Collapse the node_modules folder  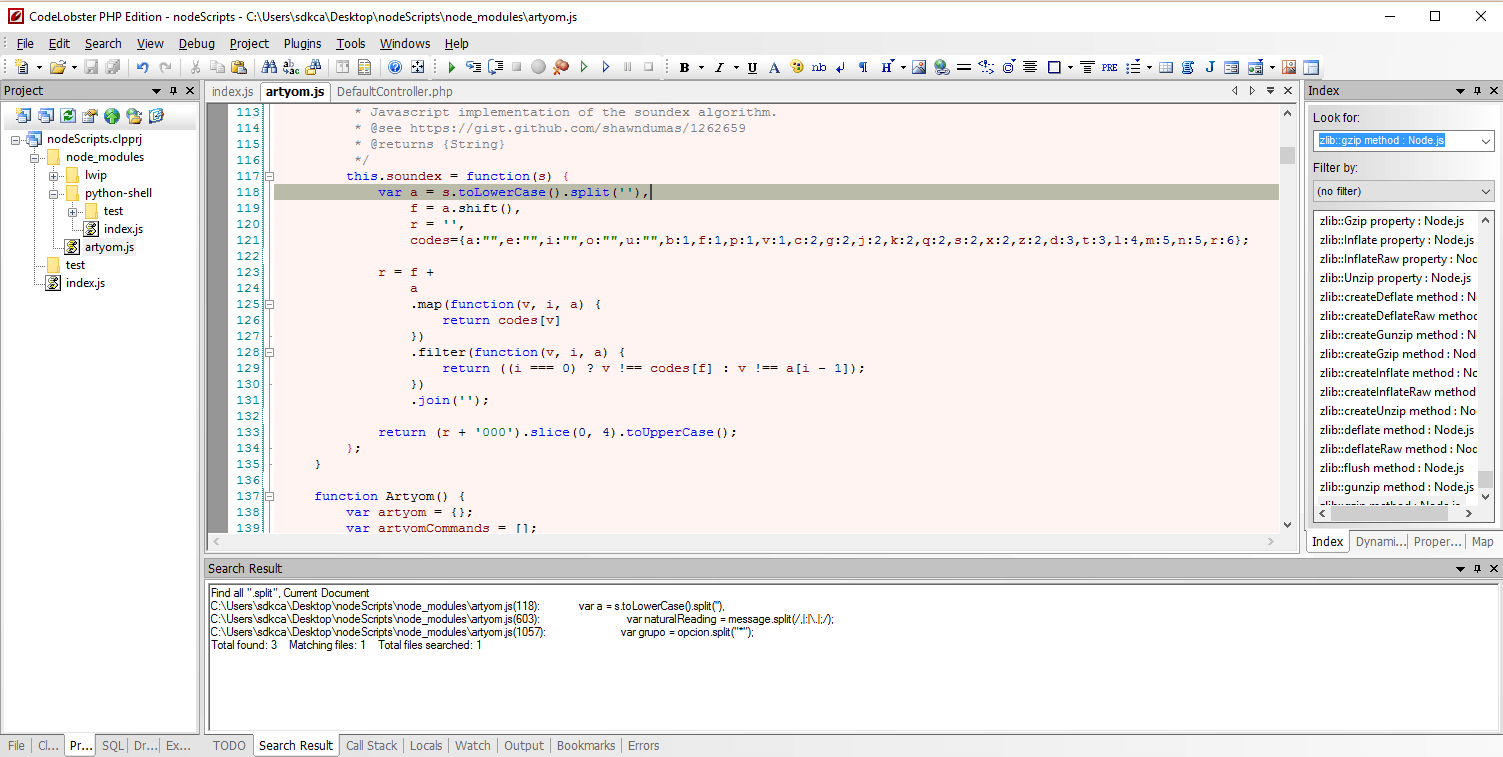pos(34,156)
